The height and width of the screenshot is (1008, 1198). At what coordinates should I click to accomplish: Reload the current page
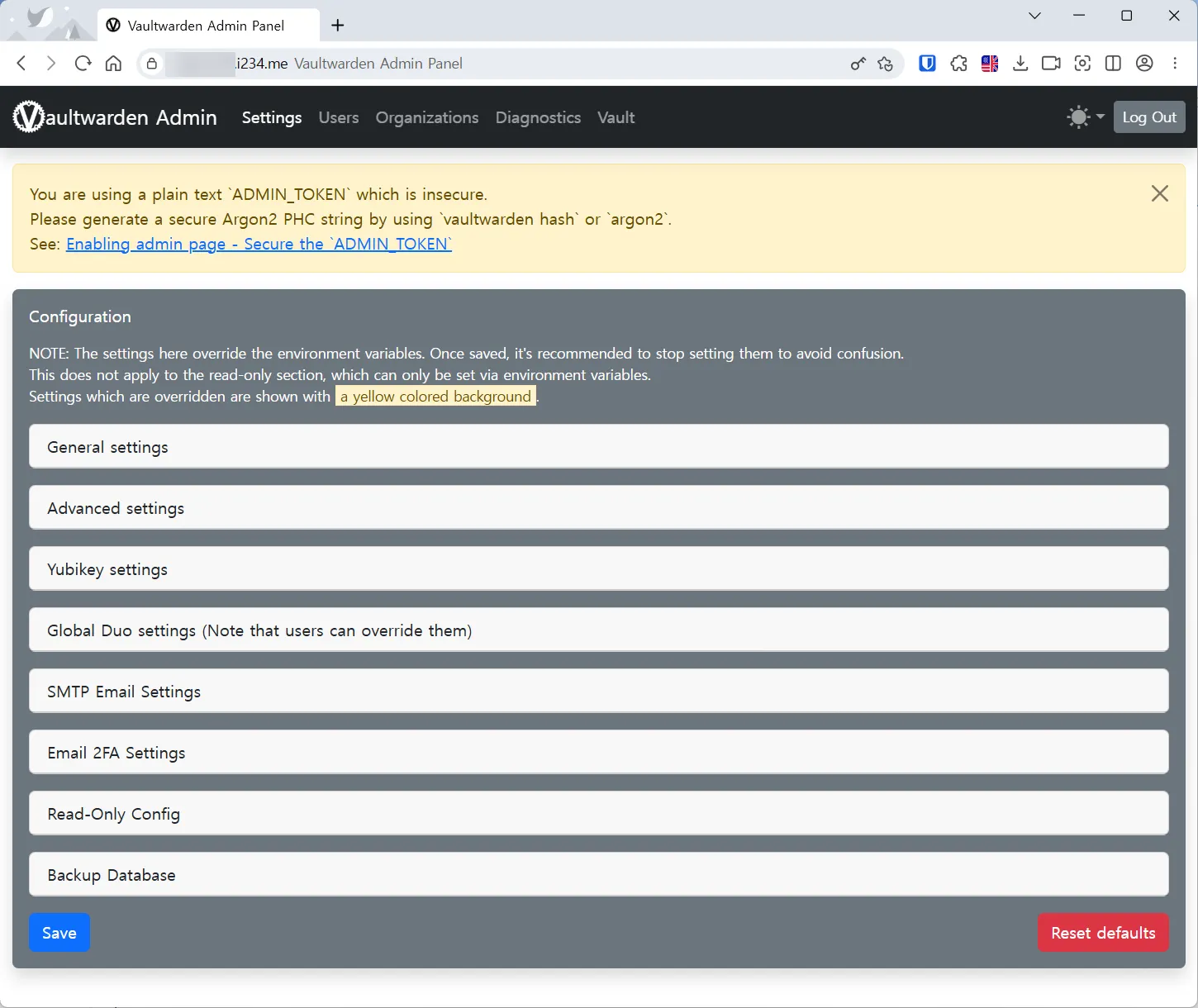83,64
